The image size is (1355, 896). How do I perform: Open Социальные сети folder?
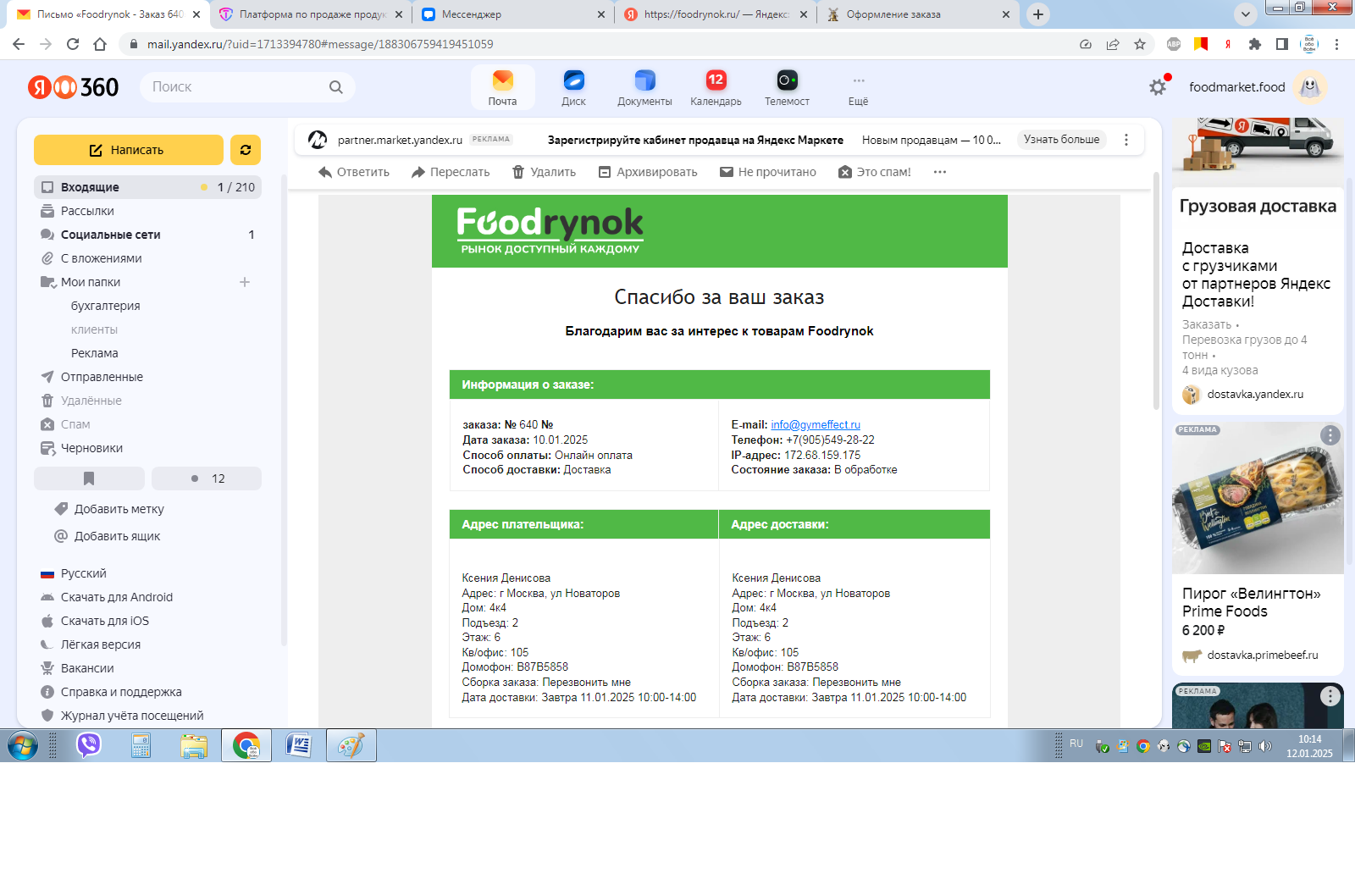point(147,235)
